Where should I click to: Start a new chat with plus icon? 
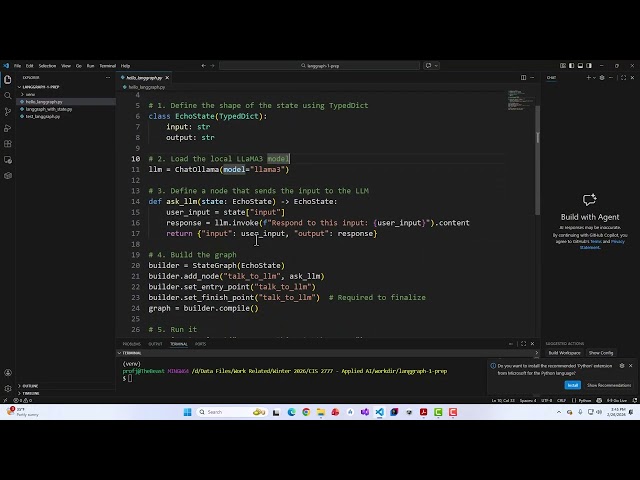point(588,78)
